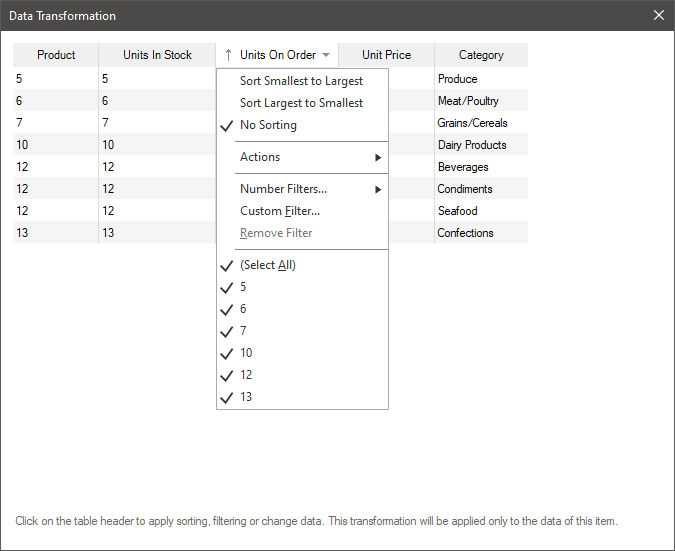Close the Data Transformation dialog
Screen dimensions: 675x551
[658, 15]
